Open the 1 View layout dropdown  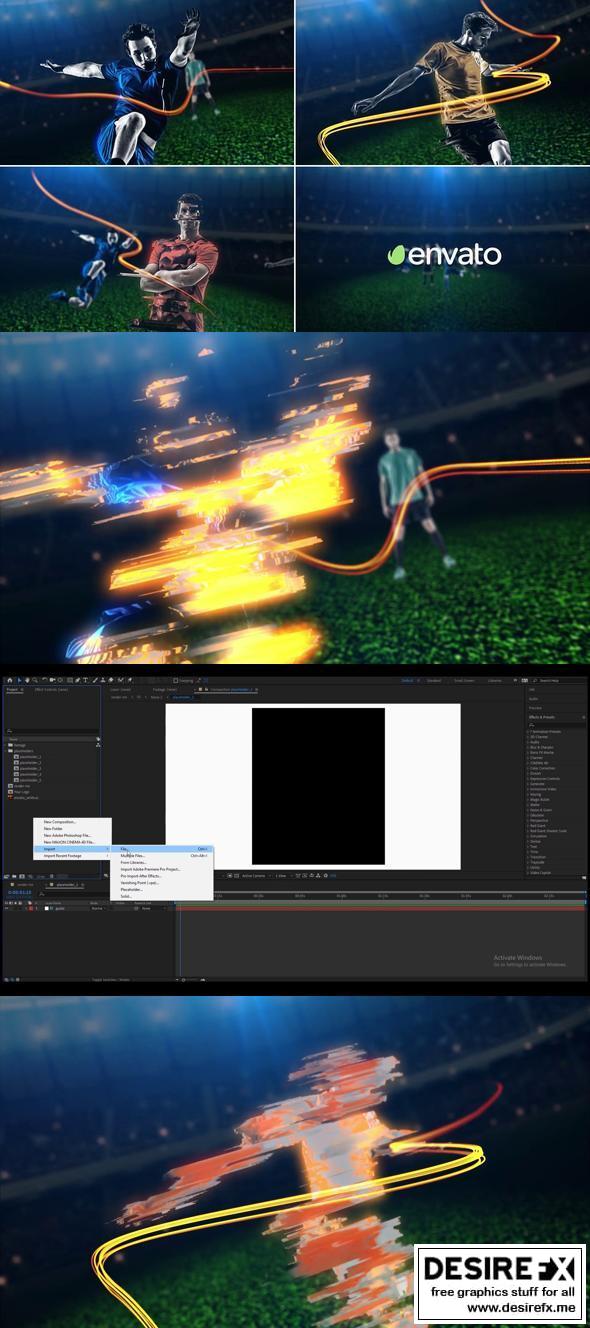[284, 875]
